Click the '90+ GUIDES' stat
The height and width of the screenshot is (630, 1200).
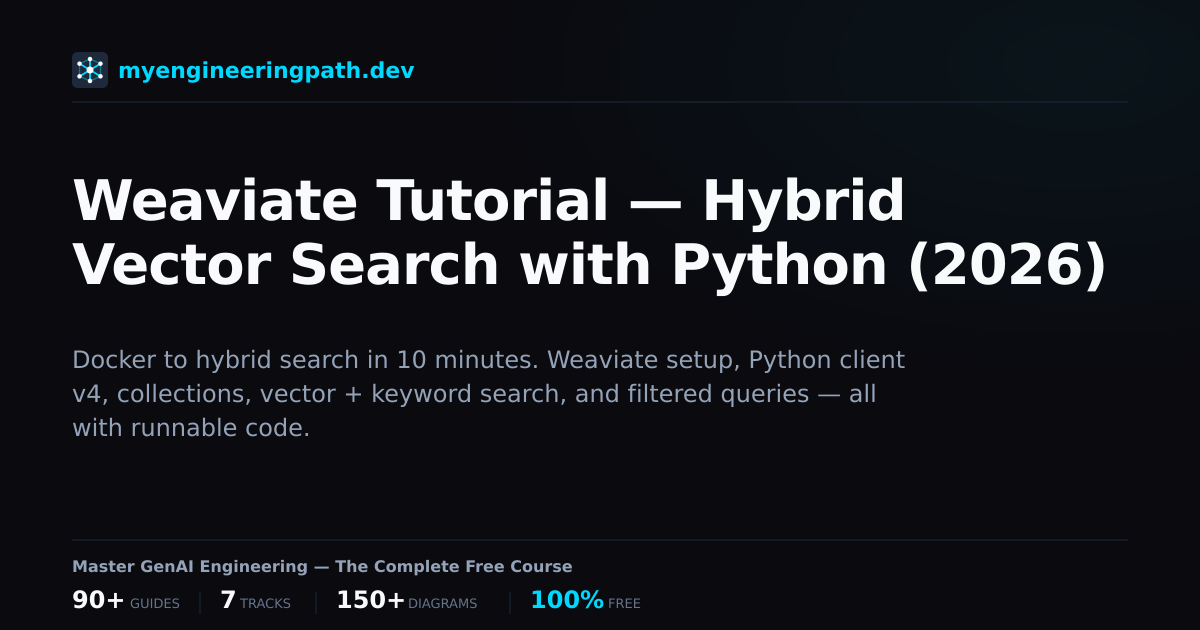click(126, 601)
